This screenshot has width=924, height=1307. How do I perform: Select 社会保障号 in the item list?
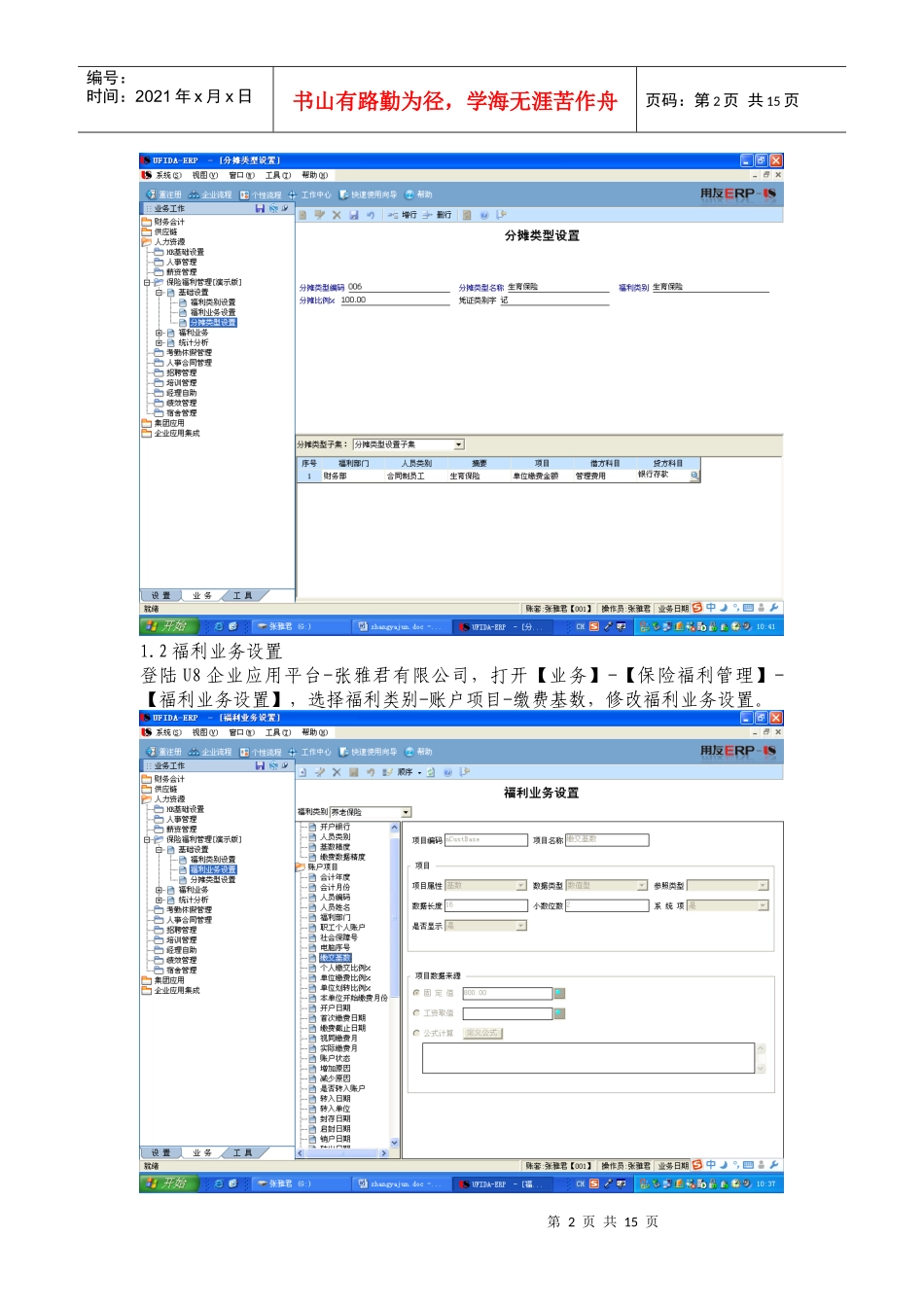point(338,937)
